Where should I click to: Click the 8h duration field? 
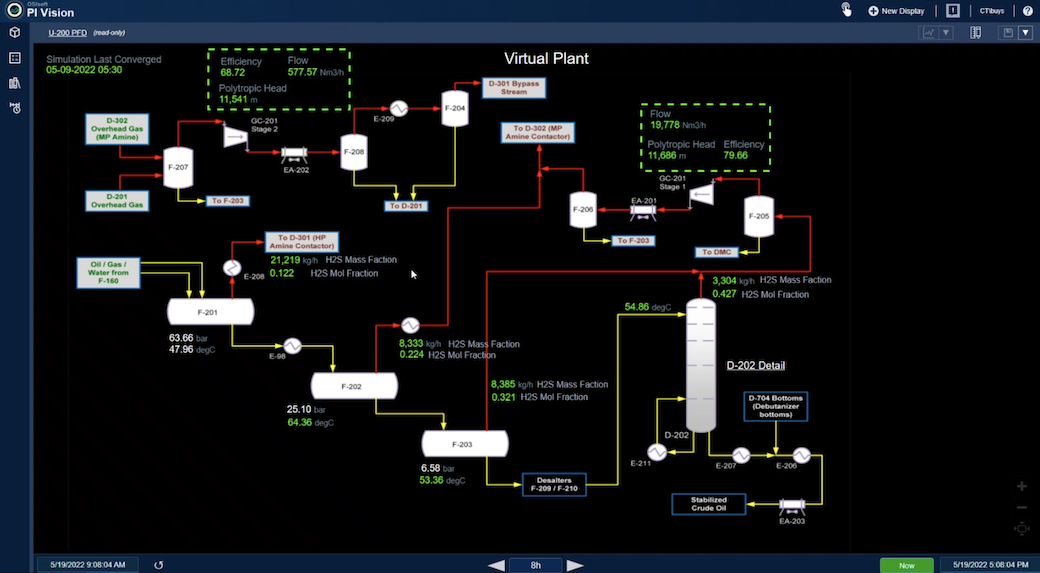(536, 565)
